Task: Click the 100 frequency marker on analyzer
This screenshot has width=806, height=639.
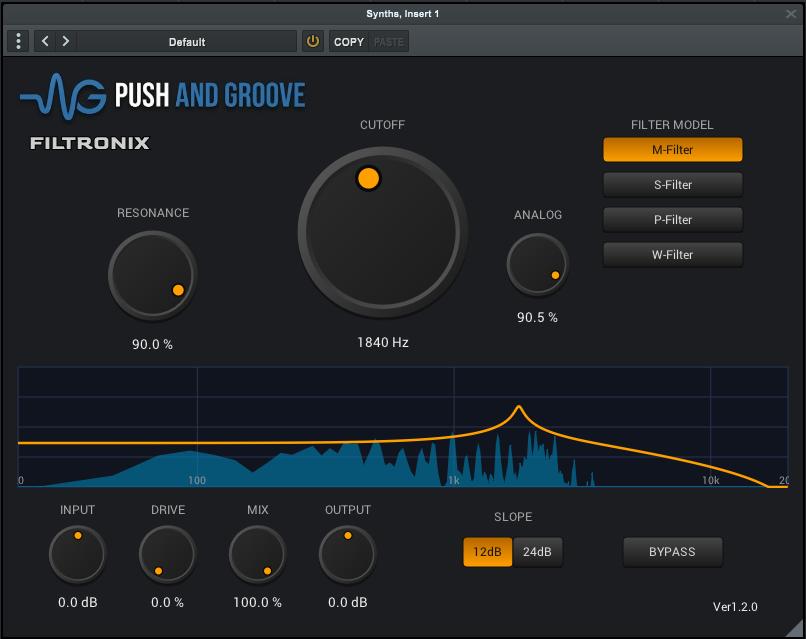Action: tap(197, 480)
